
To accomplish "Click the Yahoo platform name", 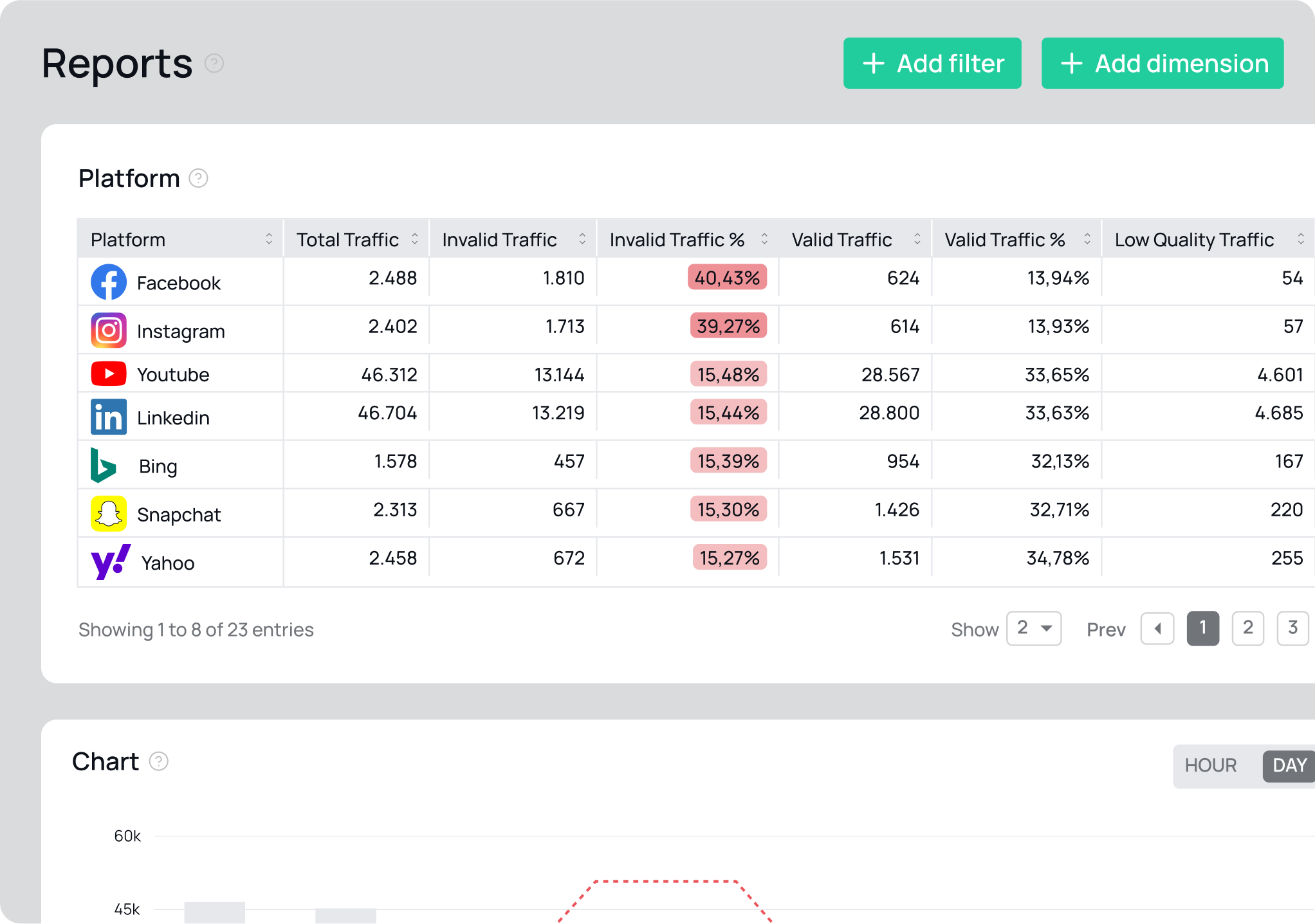I will 168,563.
